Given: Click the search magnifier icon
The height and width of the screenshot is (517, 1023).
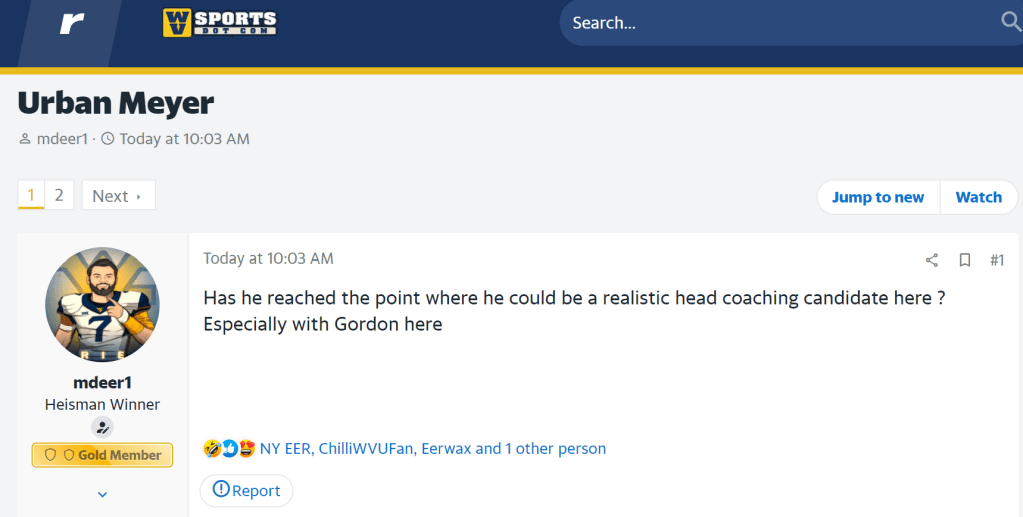Looking at the screenshot, I should point(1010,22).
